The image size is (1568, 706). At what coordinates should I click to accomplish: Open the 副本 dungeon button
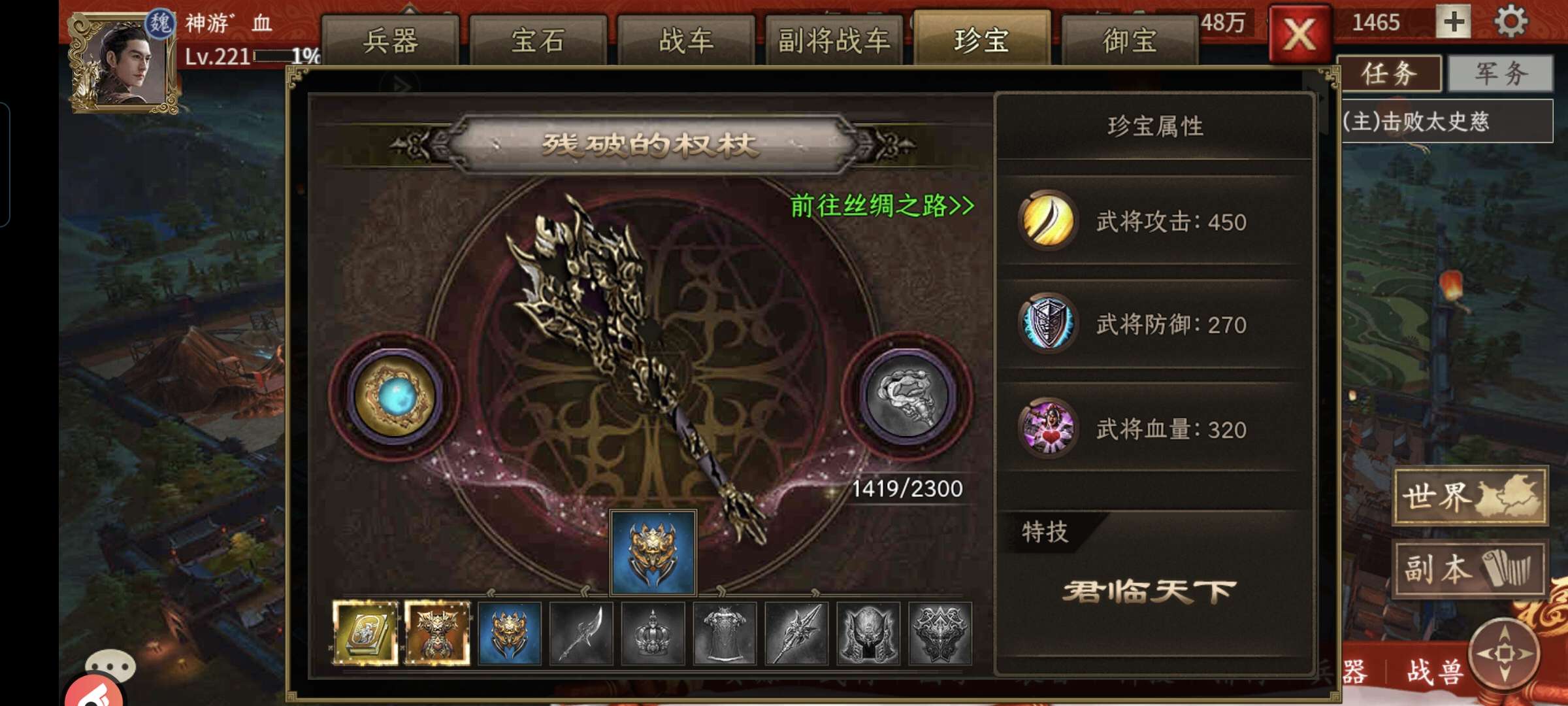1470,569
